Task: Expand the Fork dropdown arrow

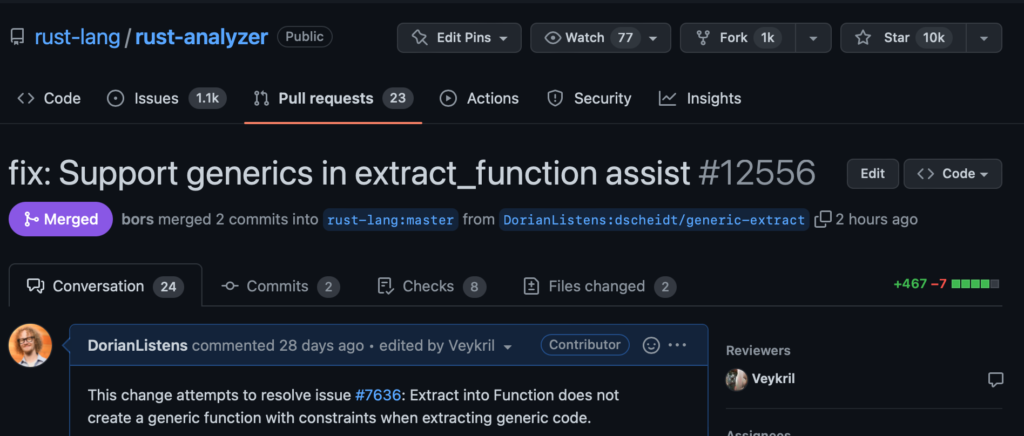Action: tap(814, 38)
